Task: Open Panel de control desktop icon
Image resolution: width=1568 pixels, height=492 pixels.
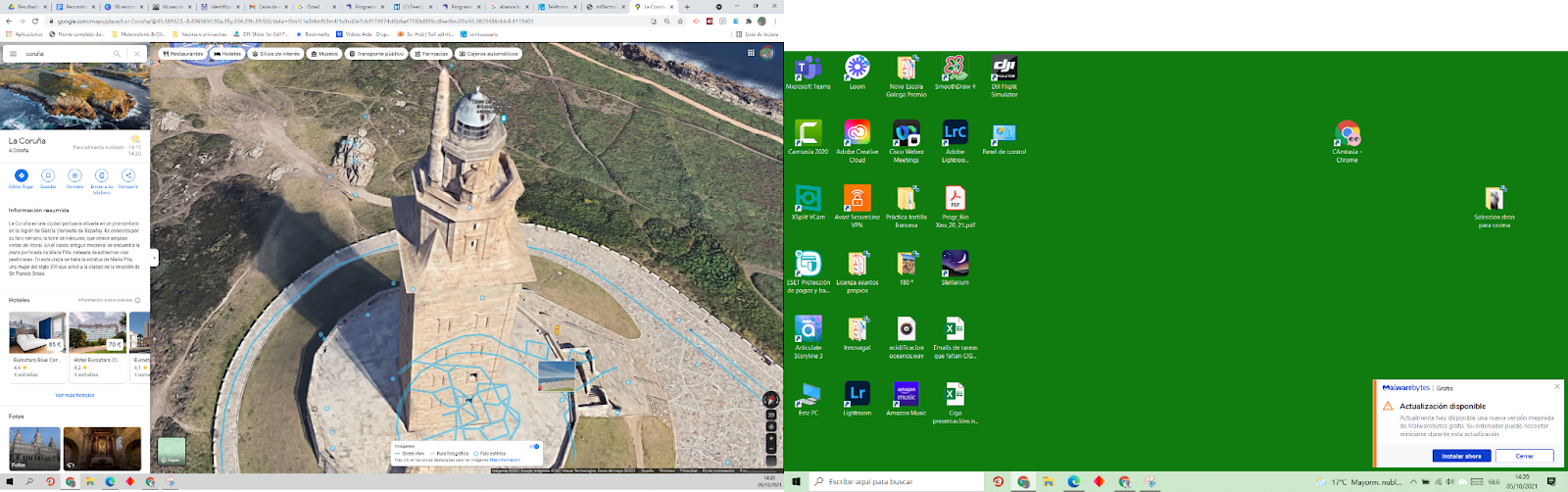Action: point(1004,137)
